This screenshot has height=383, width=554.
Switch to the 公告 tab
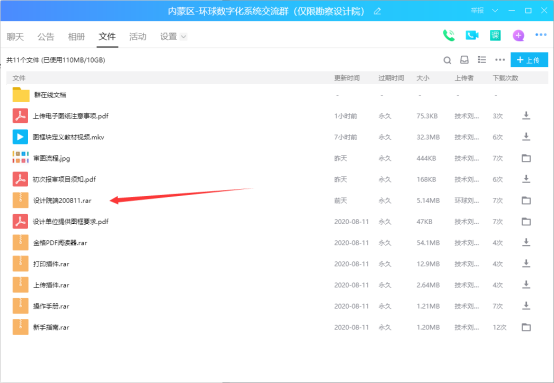click(x=46, y=36)
